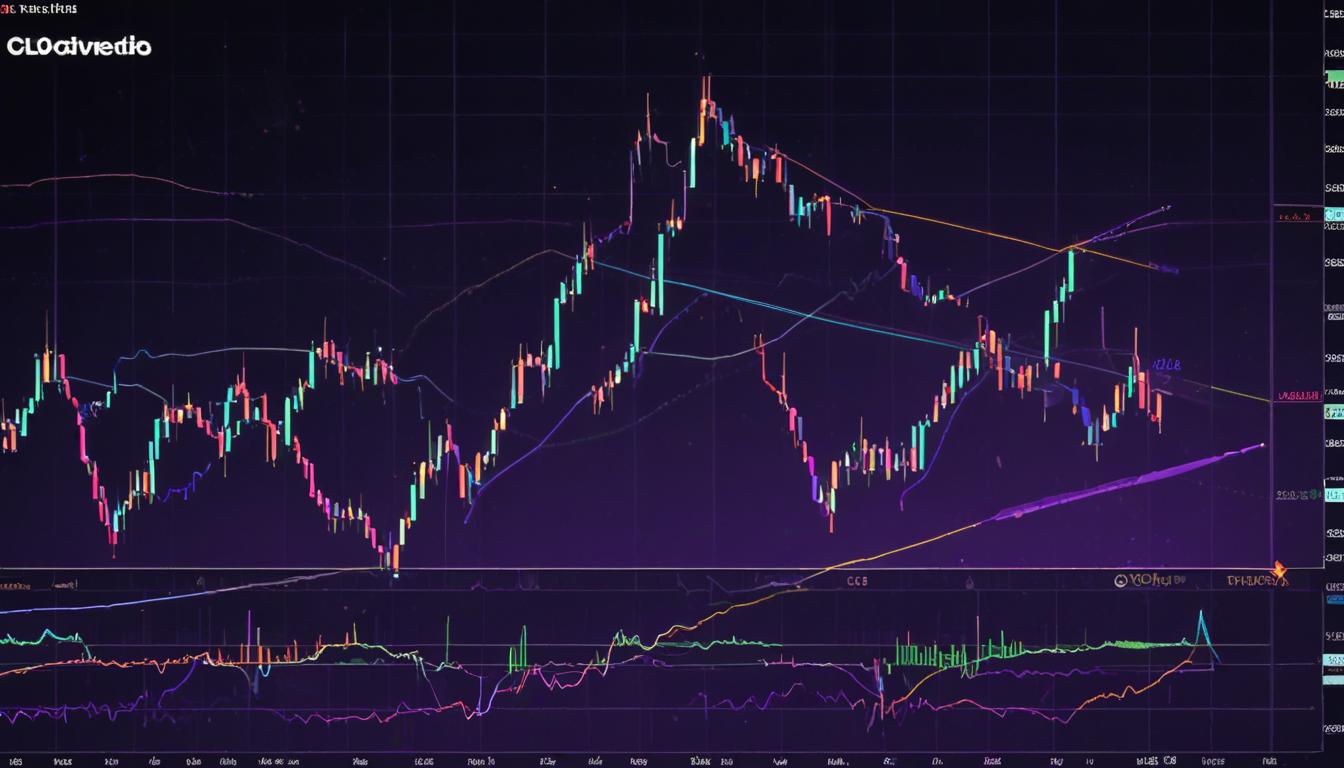Click the CLOadviedo logo top-left
Screen dimensions: 1344x768
tap(80, 46)
